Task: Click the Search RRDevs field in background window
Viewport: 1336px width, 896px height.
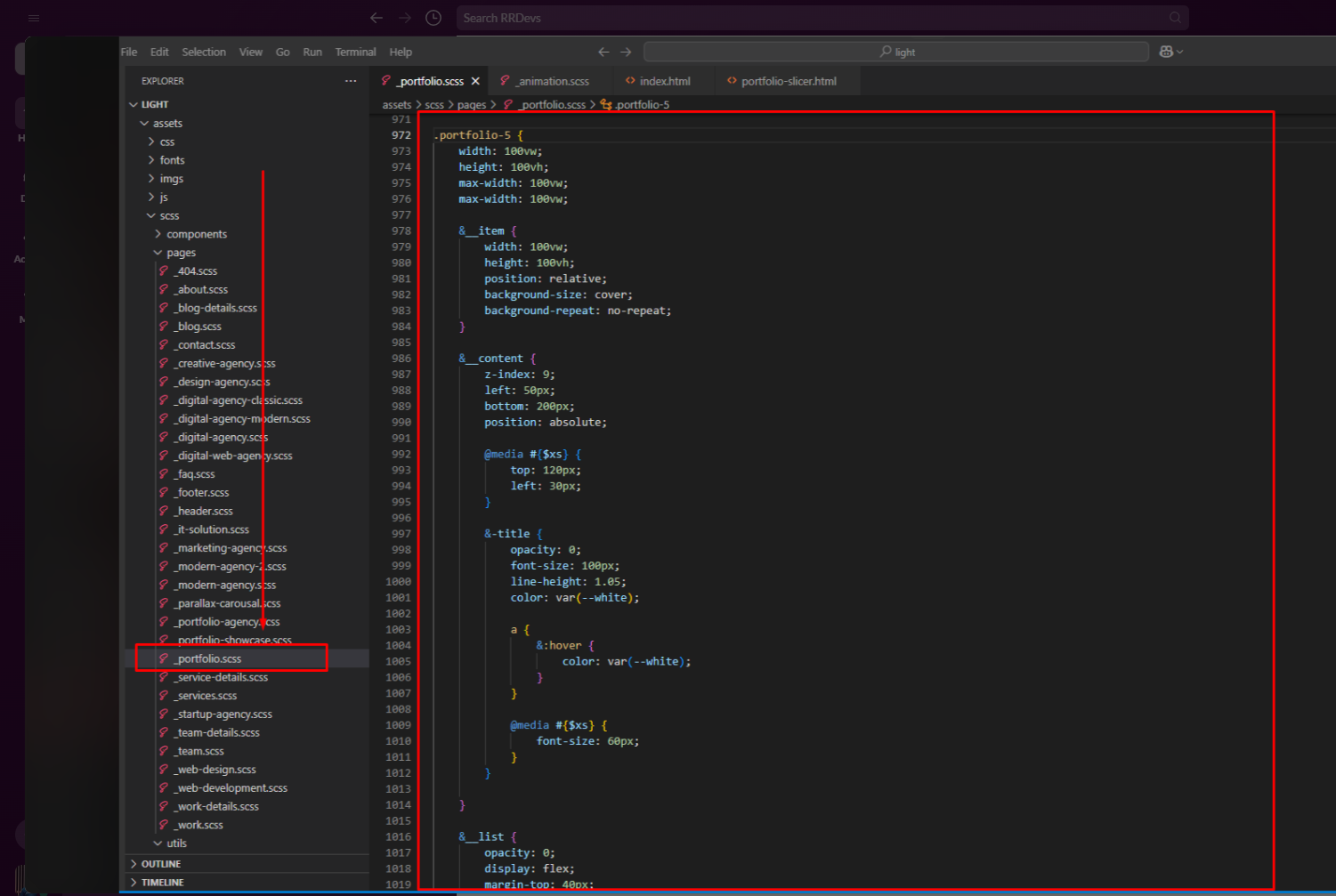Action: (822, 18)
